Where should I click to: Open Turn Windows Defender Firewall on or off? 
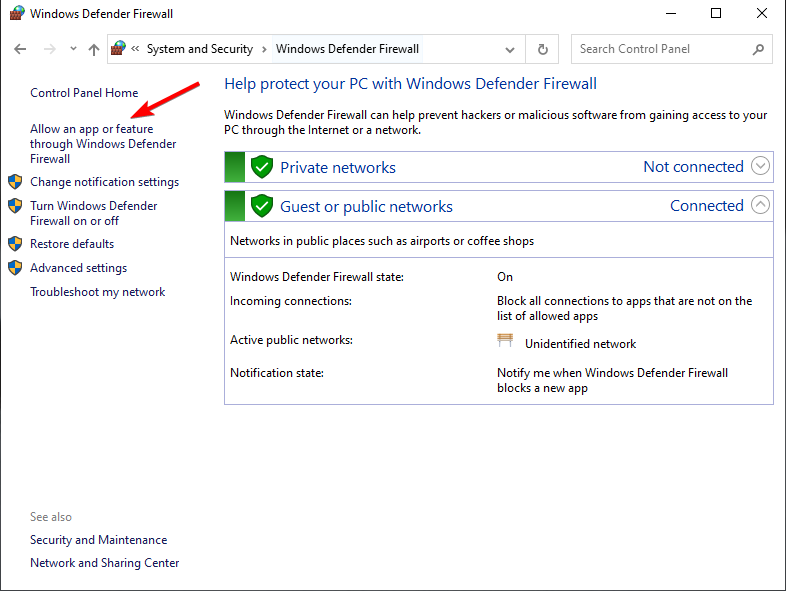93,213
